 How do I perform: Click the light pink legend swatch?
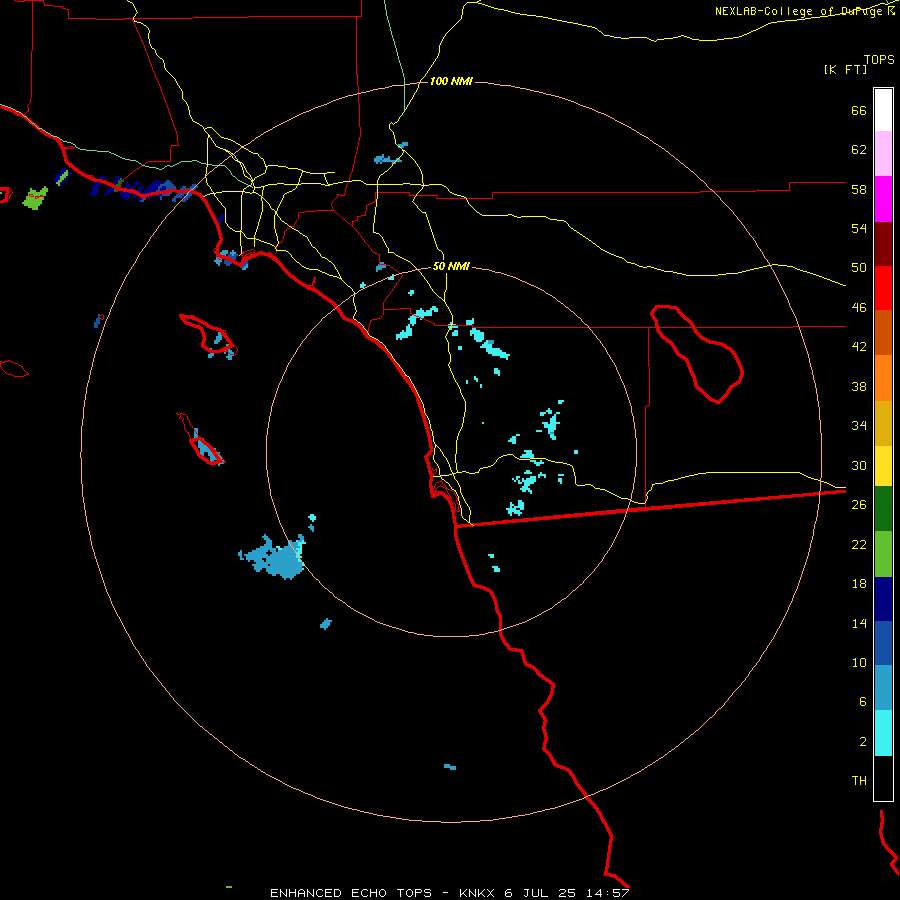tap(883, 153)
